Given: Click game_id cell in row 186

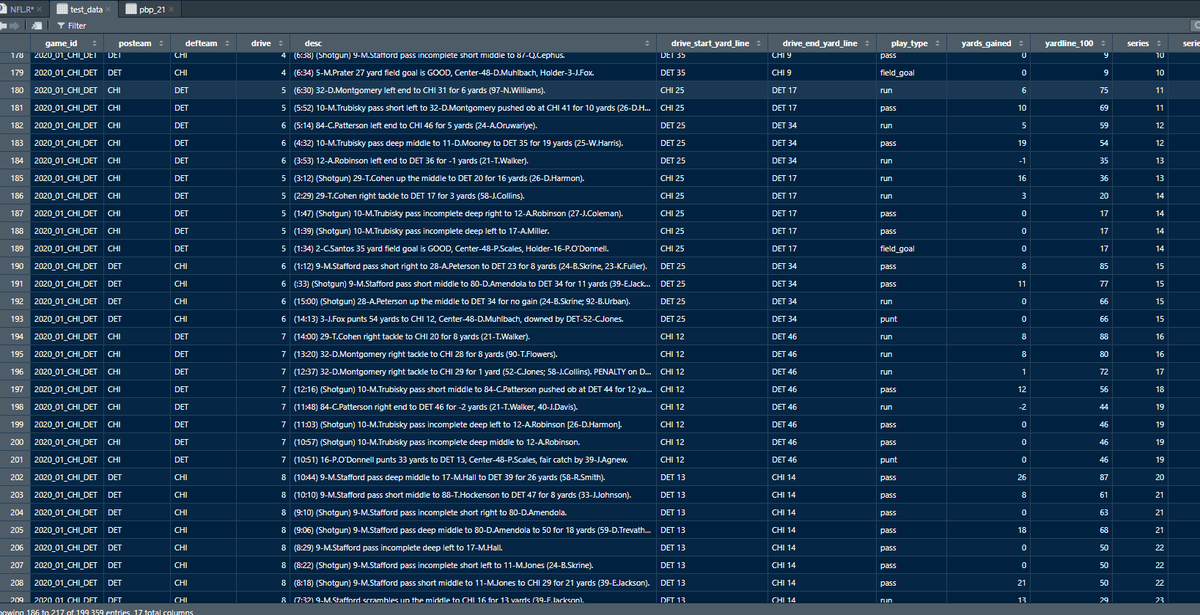Looking at the screenshot, I should click(x=65, y=195).
